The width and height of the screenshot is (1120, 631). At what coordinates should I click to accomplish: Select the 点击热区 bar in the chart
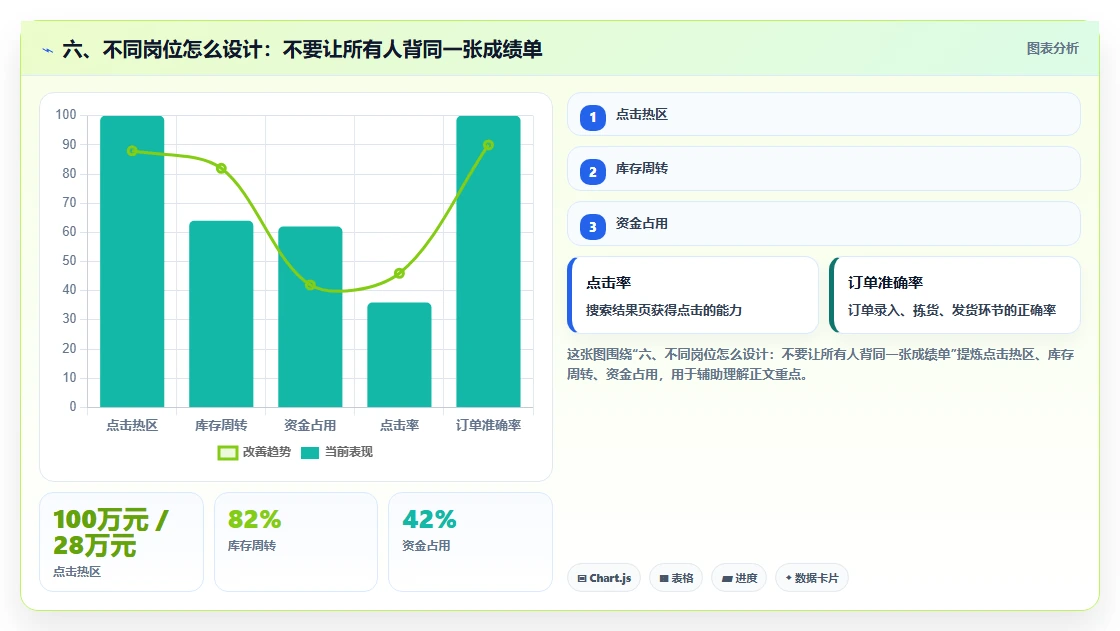pyautogui.click(x=132, y=262)
